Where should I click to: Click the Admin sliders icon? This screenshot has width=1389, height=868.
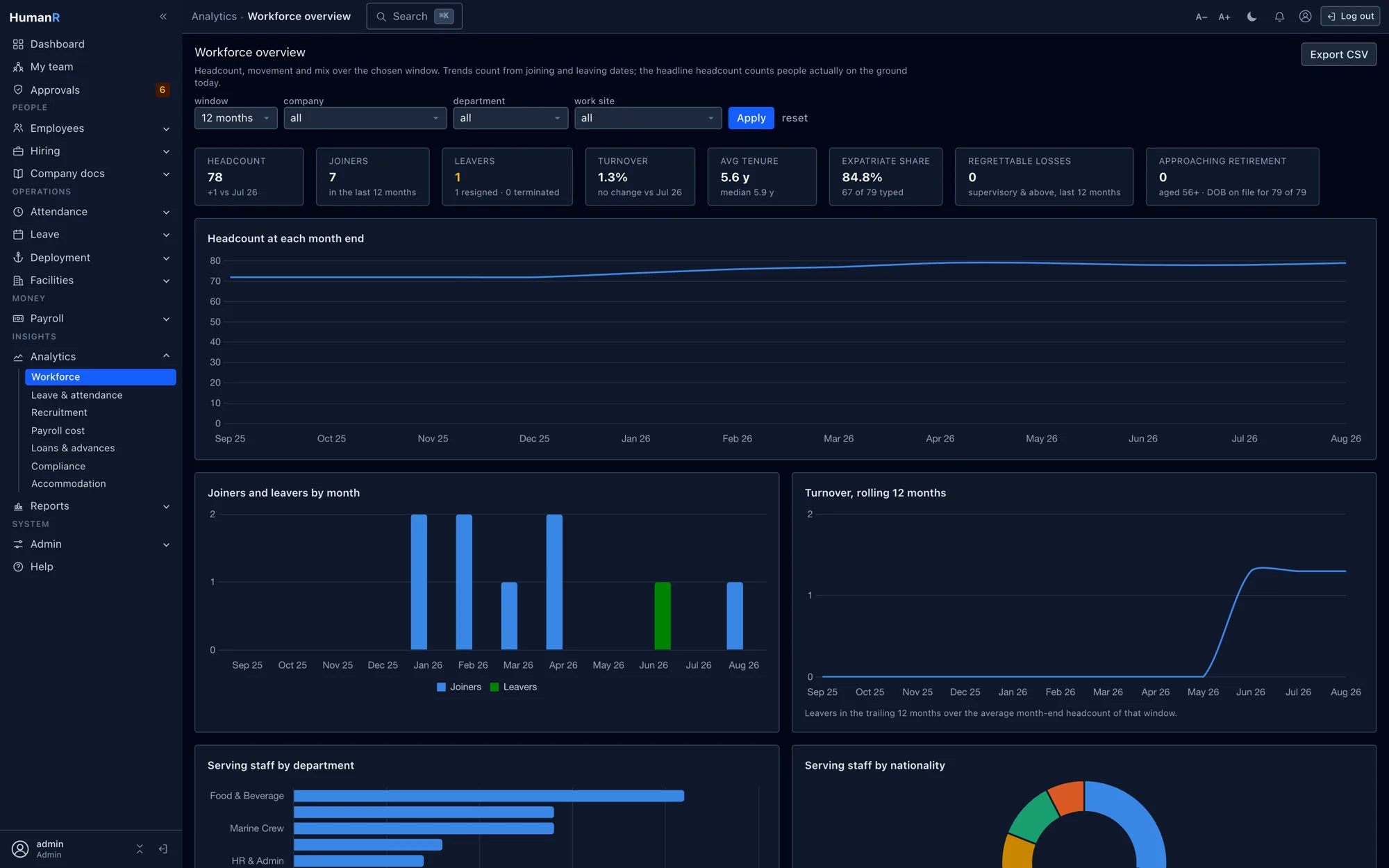coord(18,544)
